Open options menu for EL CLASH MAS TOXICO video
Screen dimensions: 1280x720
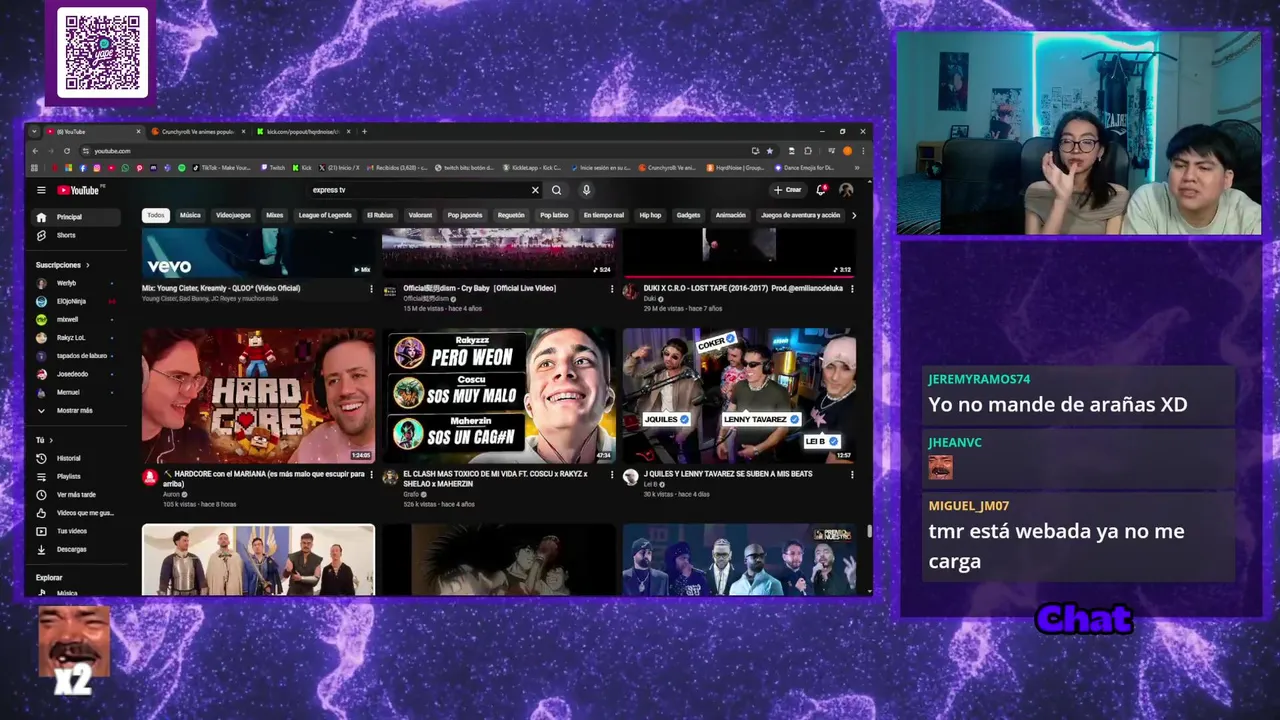click(x=612, y=475)
